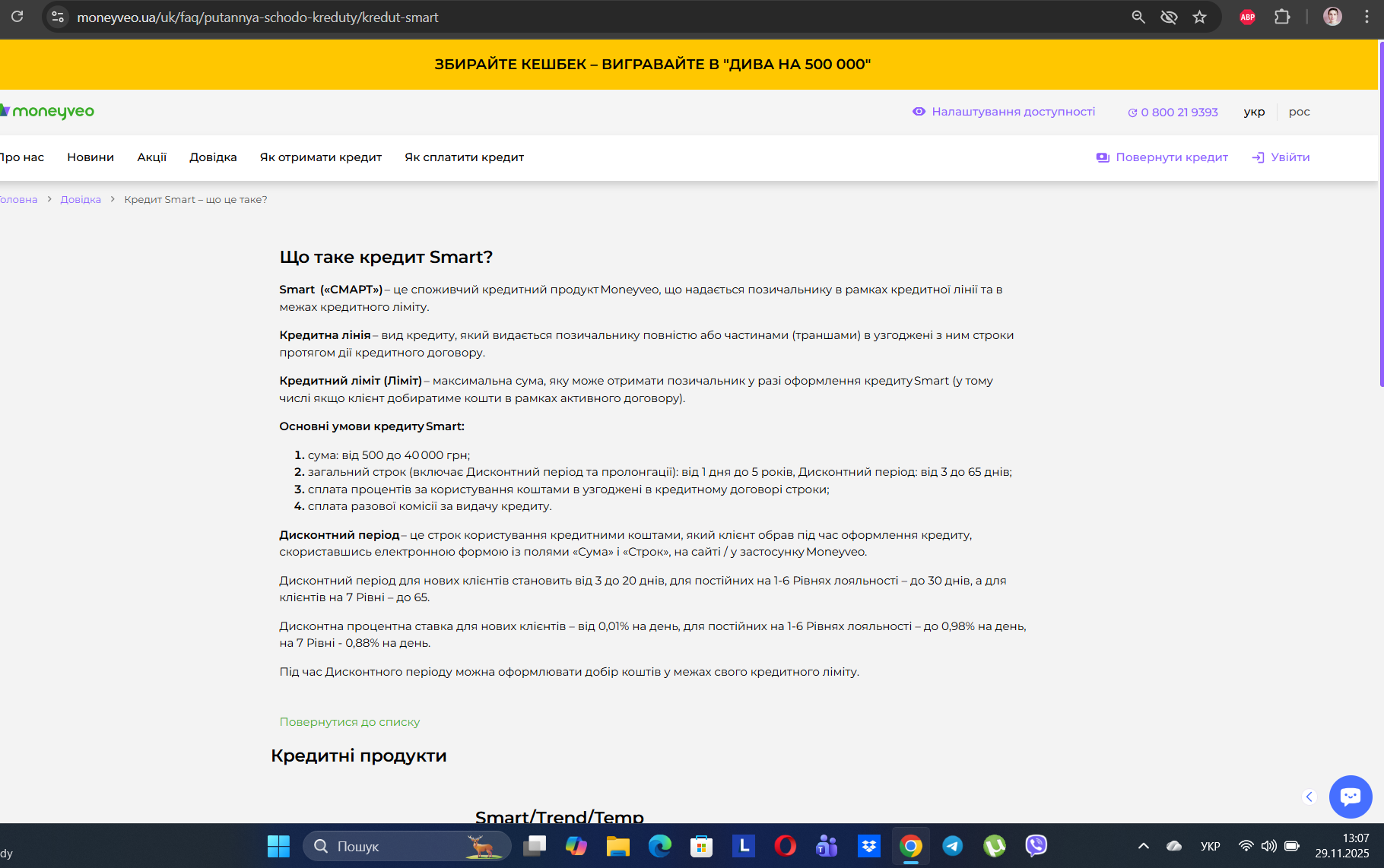Bookmark this page with the star icon
The height and width of the screenshot is (868, 1384).
1199,17
